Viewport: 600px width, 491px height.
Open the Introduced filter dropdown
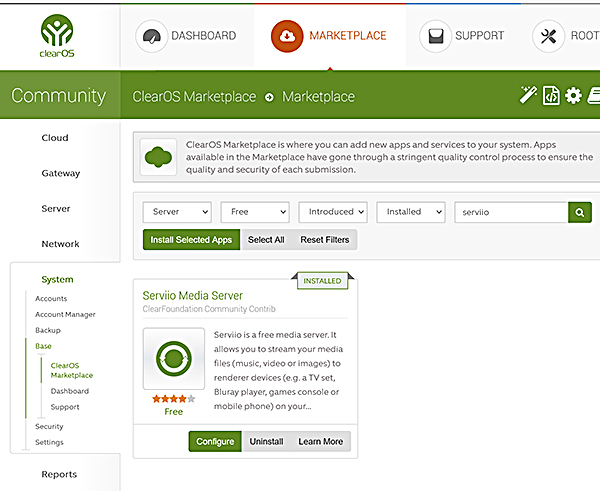(x=333, y=212)
